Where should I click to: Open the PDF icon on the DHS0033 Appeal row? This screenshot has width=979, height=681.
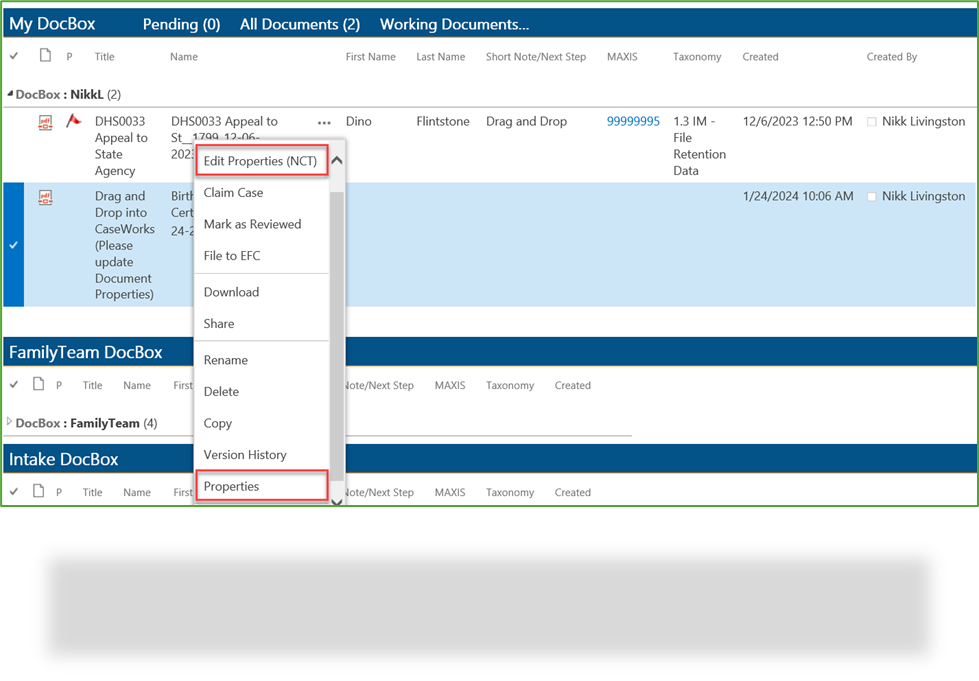pyautogui.click(x=45, y=121)
